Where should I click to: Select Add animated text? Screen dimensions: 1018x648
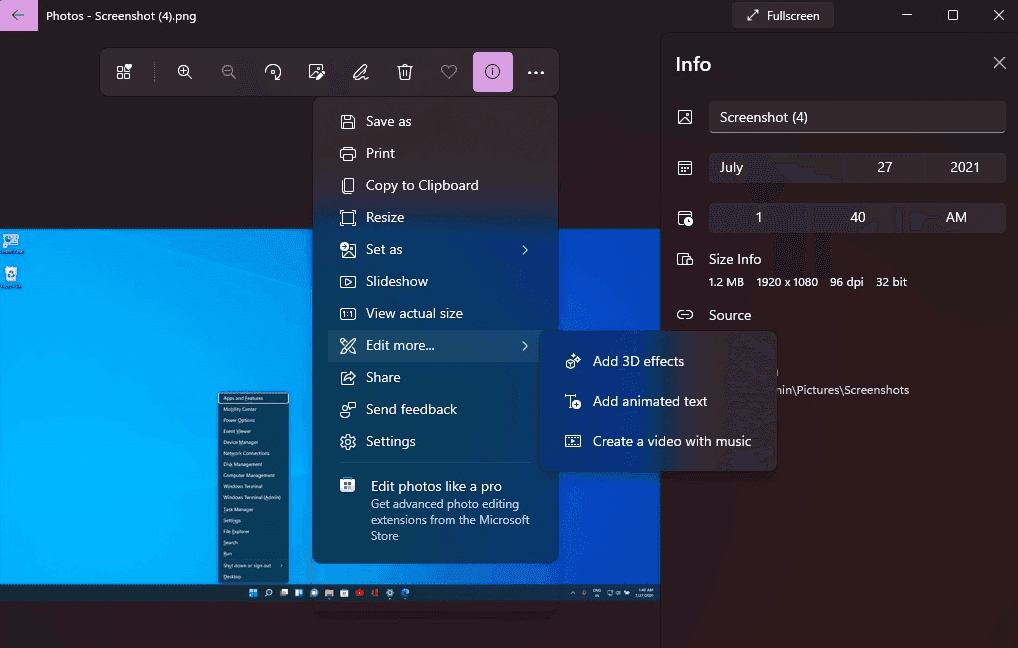[658, 401]
